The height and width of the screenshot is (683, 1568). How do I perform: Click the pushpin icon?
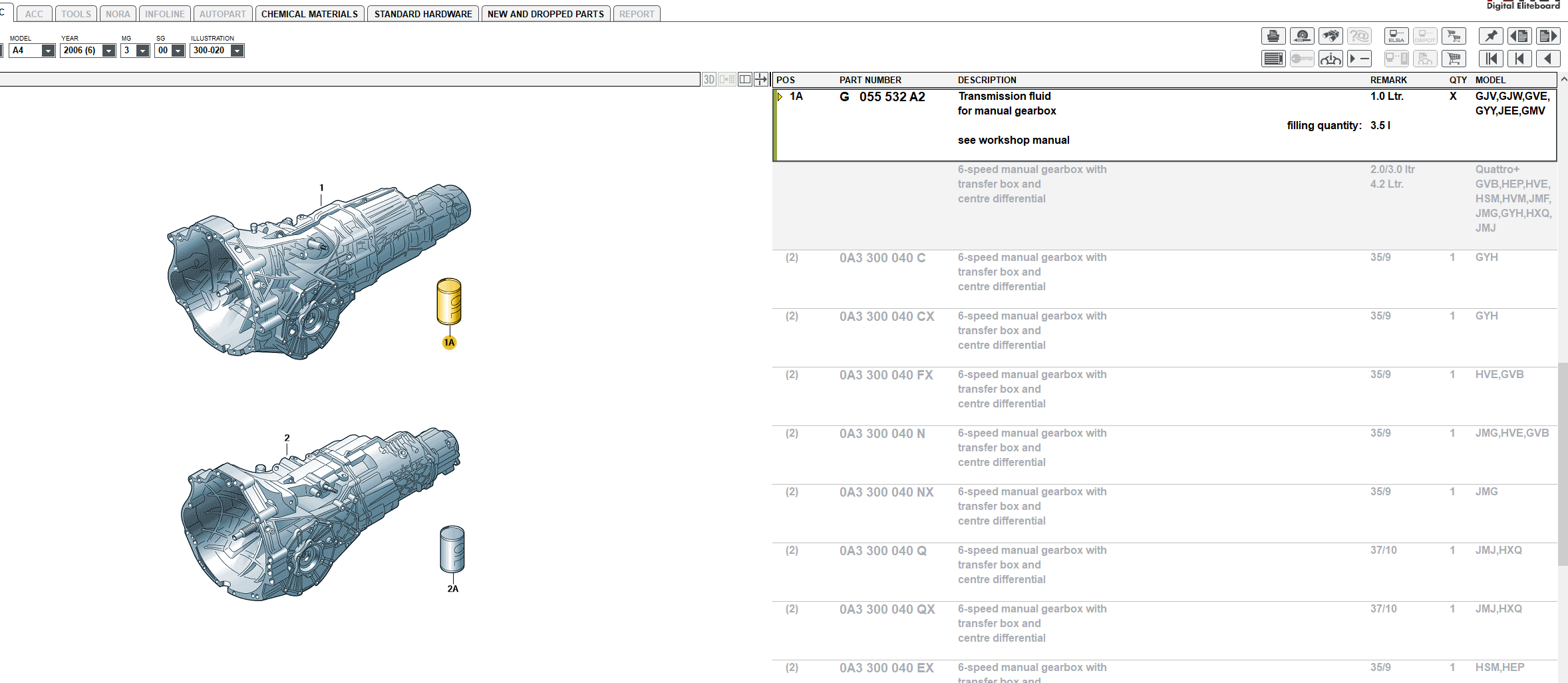click(1491, 36)
